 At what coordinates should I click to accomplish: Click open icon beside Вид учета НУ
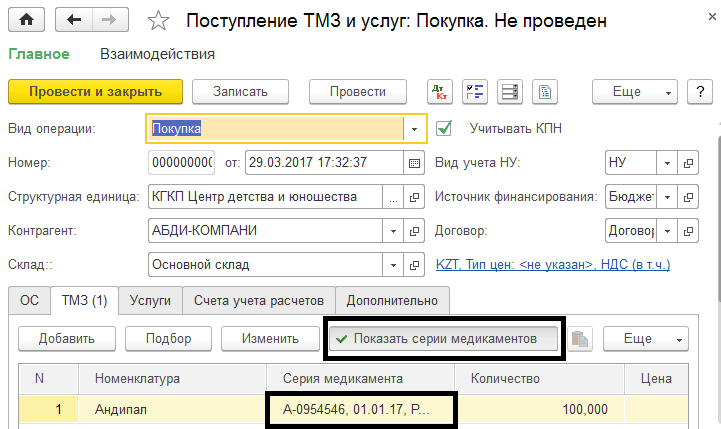(688, 162)
